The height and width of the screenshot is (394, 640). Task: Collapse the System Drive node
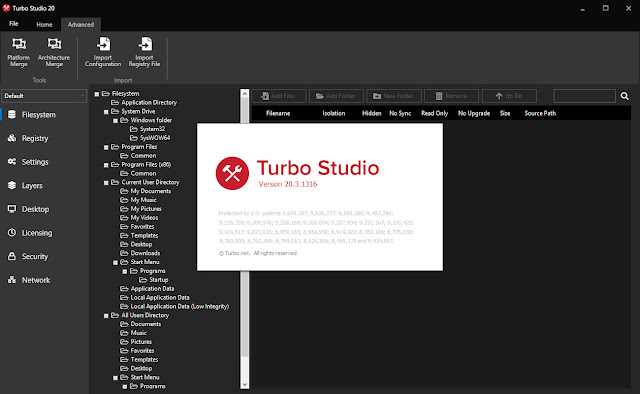(106, 112)
